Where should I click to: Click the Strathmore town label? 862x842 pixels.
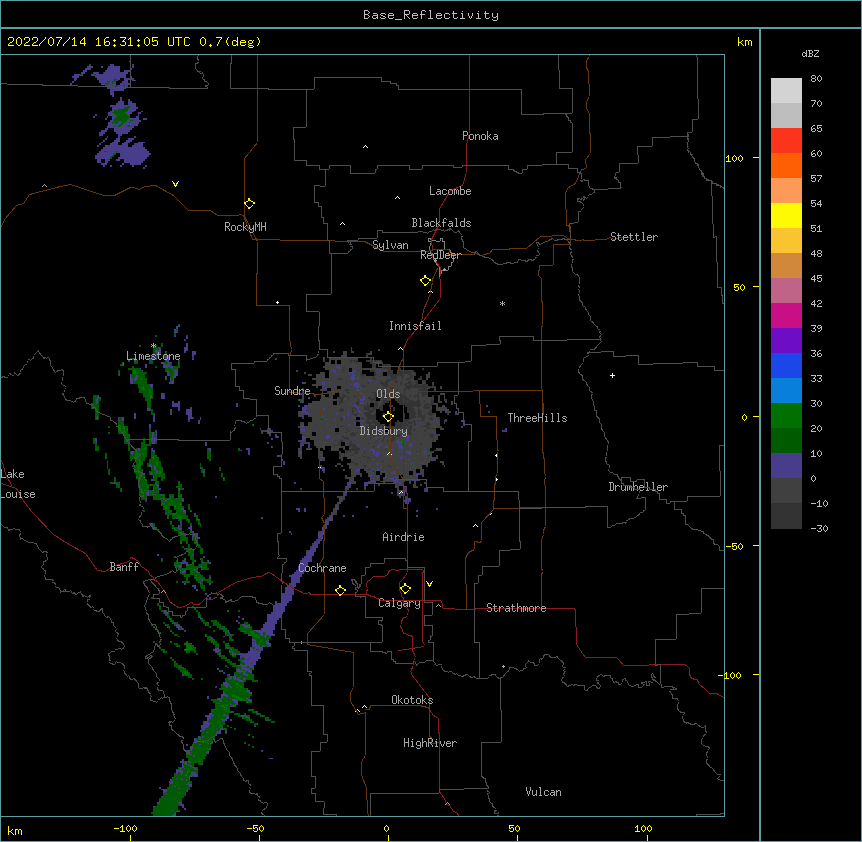coord(516,608)
